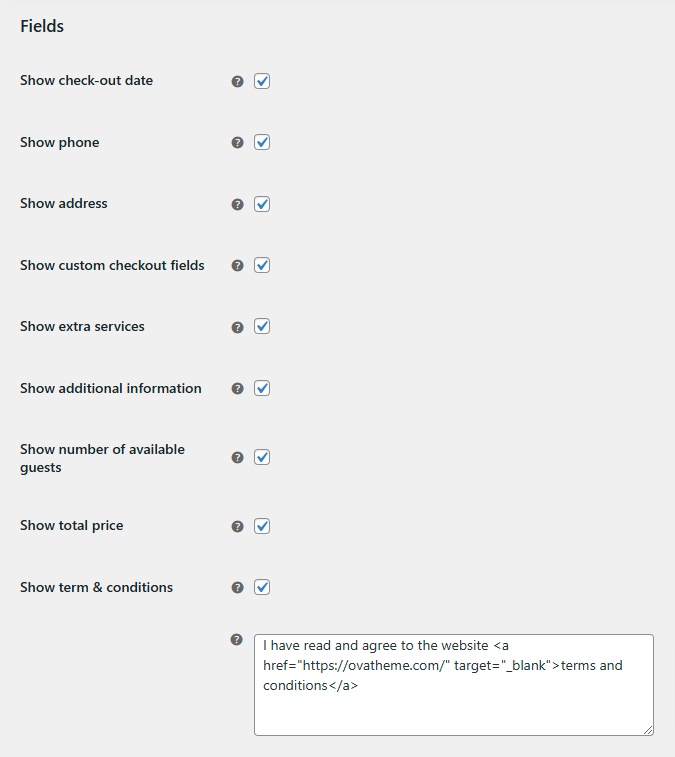Click help icon beside Show total price
This screenshot has width=675, height=757.
pos(237,526)
